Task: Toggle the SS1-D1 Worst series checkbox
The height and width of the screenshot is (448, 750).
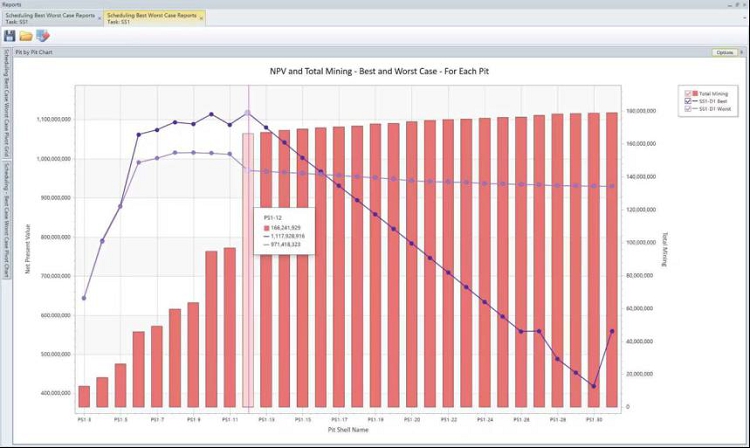Action: coord(688,109)
